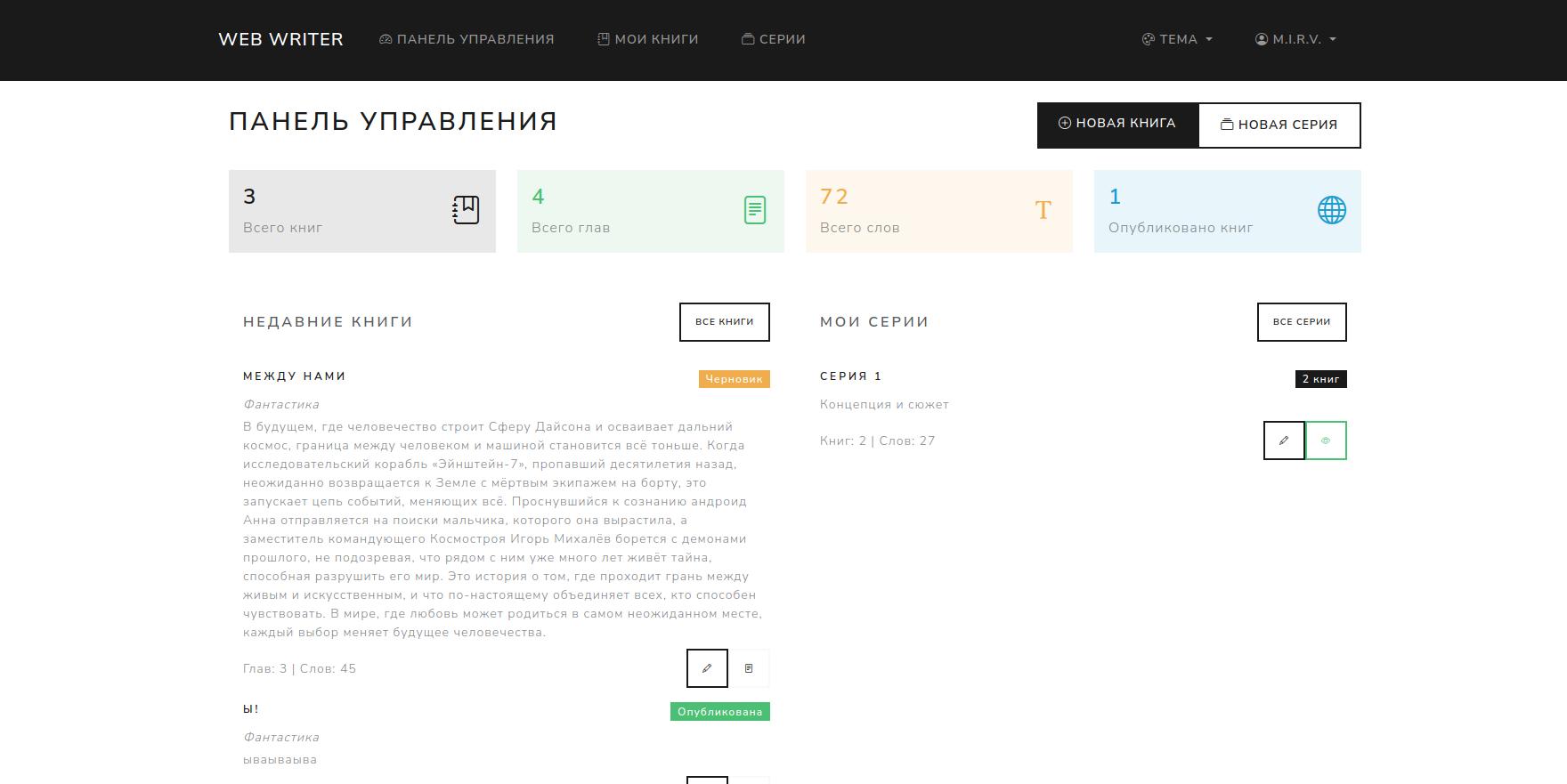View Серия 1 using the eye icon
The image size is (1567, 784).
tap(1326, 440)
